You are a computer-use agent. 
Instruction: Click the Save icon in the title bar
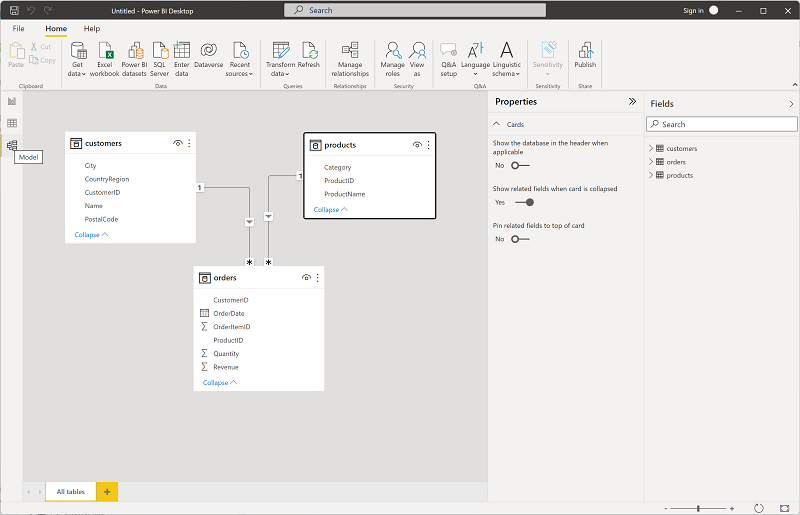tap(14, 10)
